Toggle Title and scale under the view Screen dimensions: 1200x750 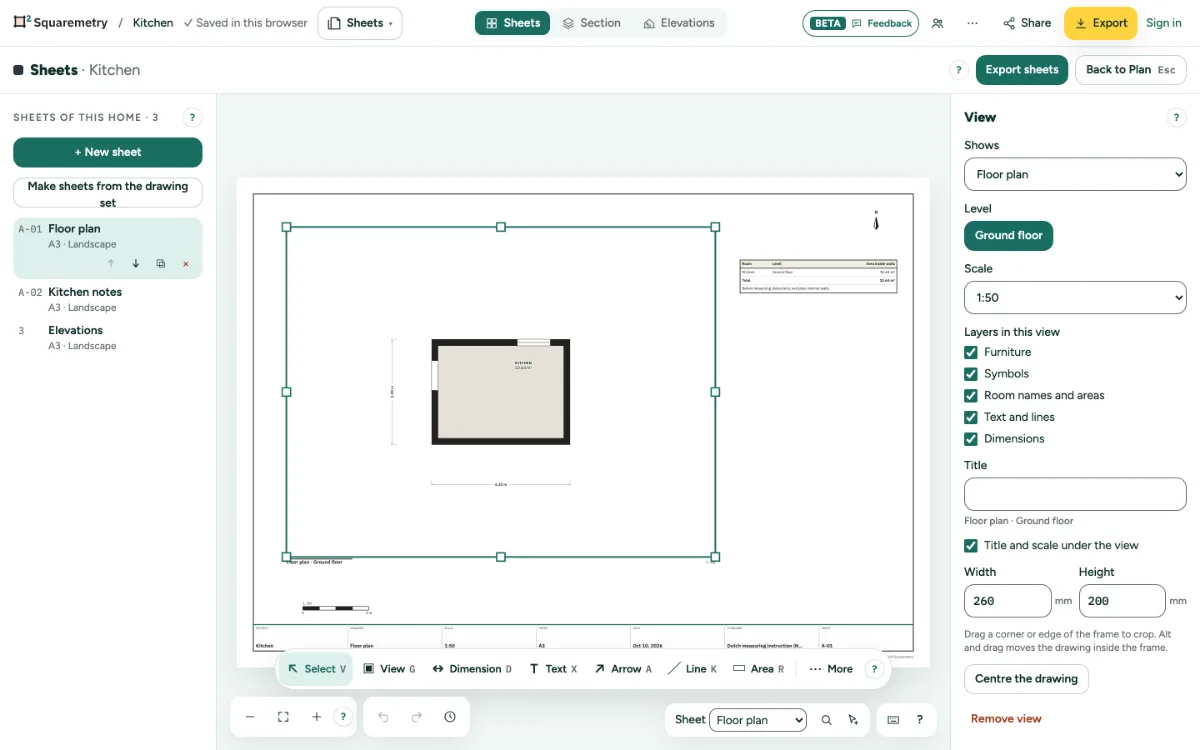[971, 546]
